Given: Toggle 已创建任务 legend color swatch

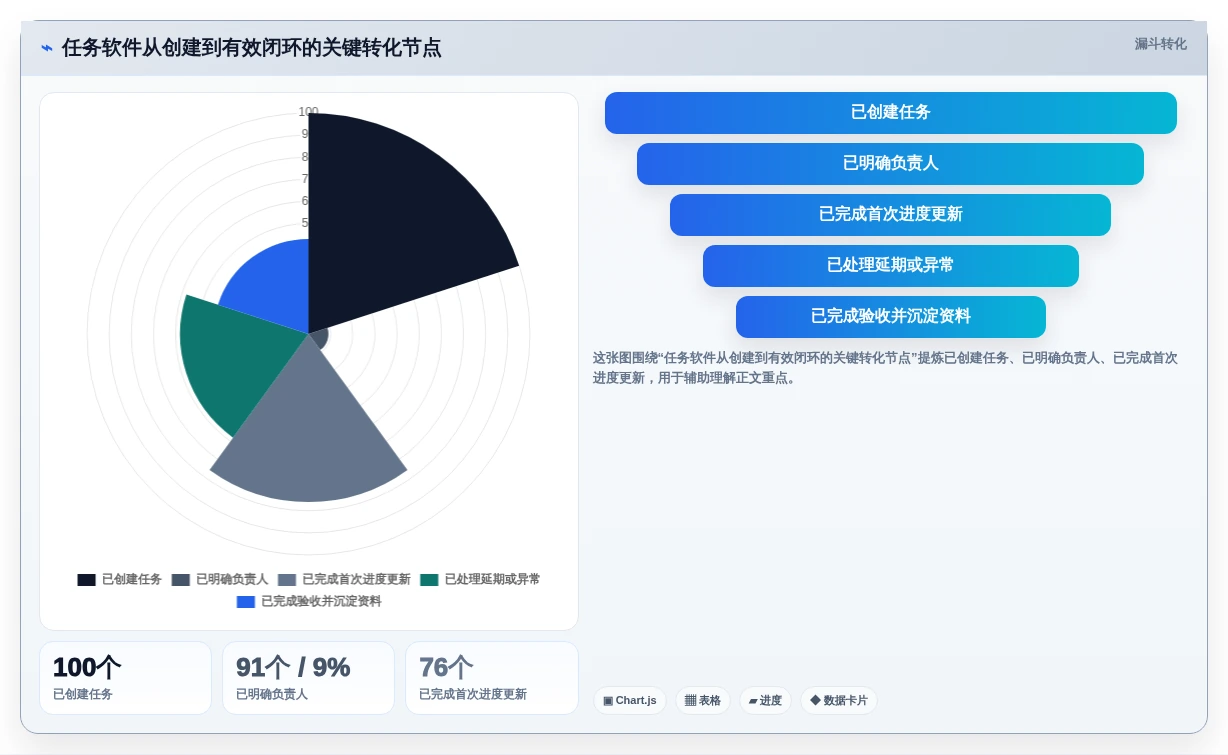Looking at the screenshot, I should click(87, 580).
